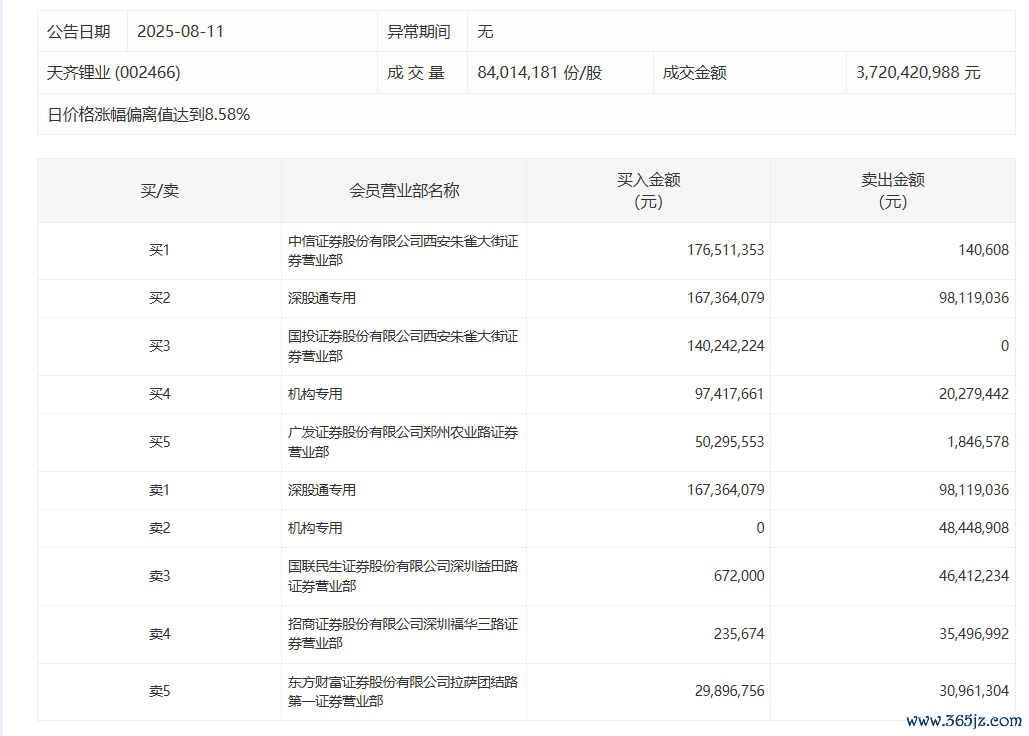Click the www.365jz.com watermark link
Image resolution: width=1029 pixels, height=736 pixels.
[x=963, y=720]
